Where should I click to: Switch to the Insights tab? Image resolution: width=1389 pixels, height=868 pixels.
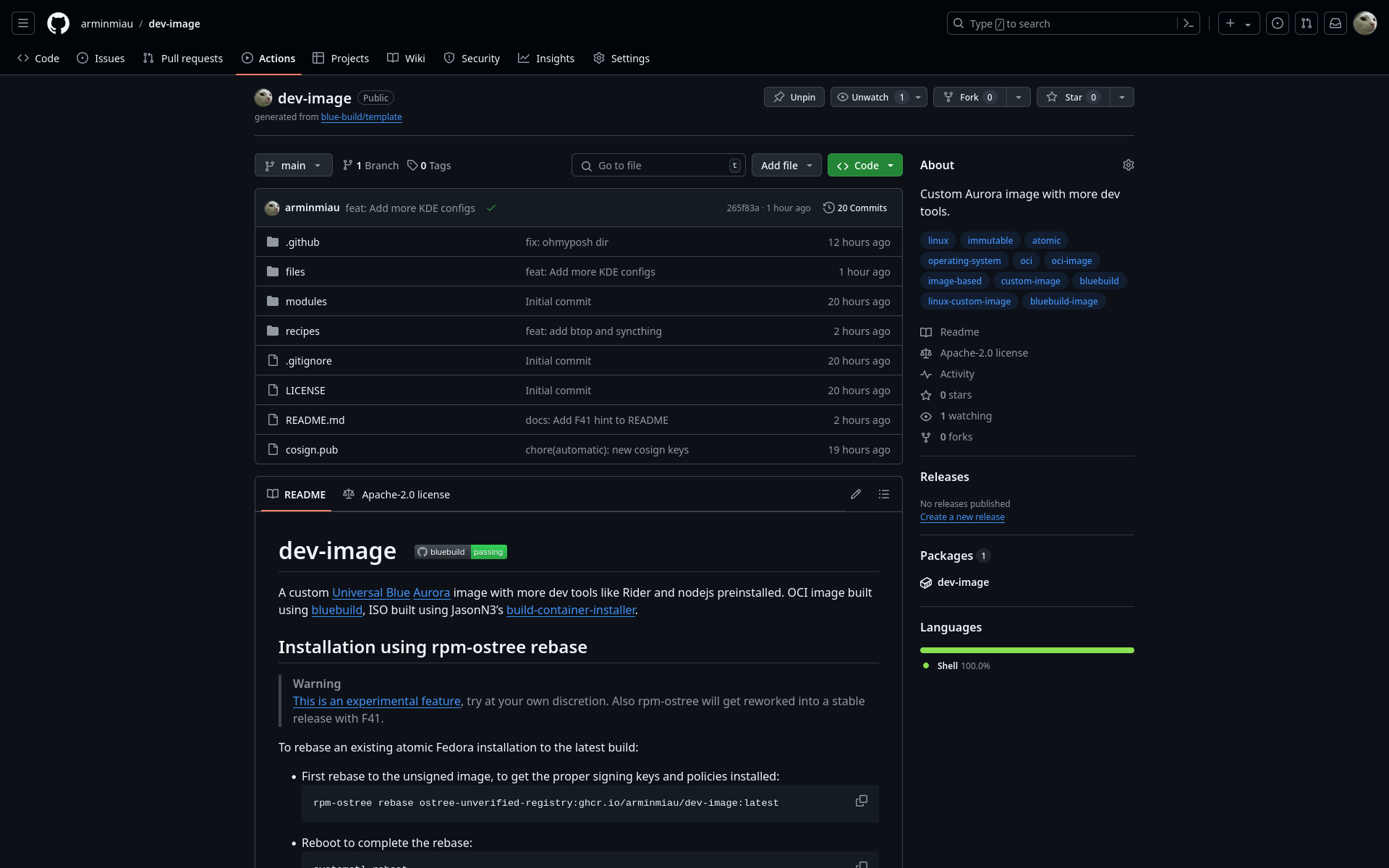[x=546, y=58]
